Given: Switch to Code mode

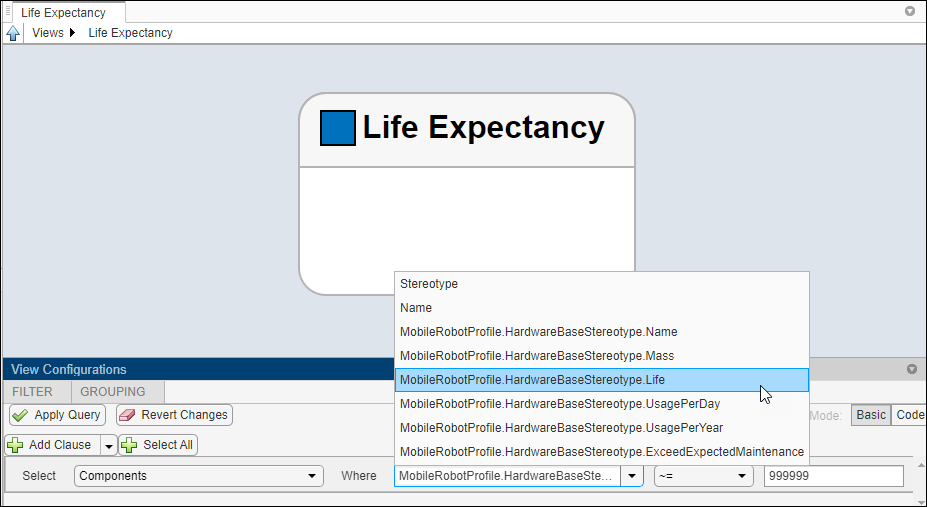Looking at the screenshot, I should tap(909, 415).
